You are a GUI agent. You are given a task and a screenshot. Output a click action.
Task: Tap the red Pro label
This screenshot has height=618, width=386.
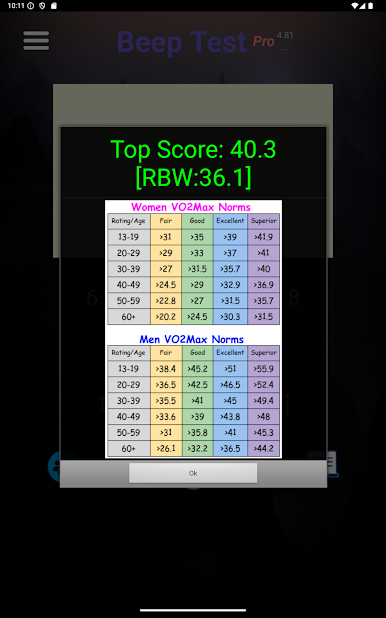(263, 41)
